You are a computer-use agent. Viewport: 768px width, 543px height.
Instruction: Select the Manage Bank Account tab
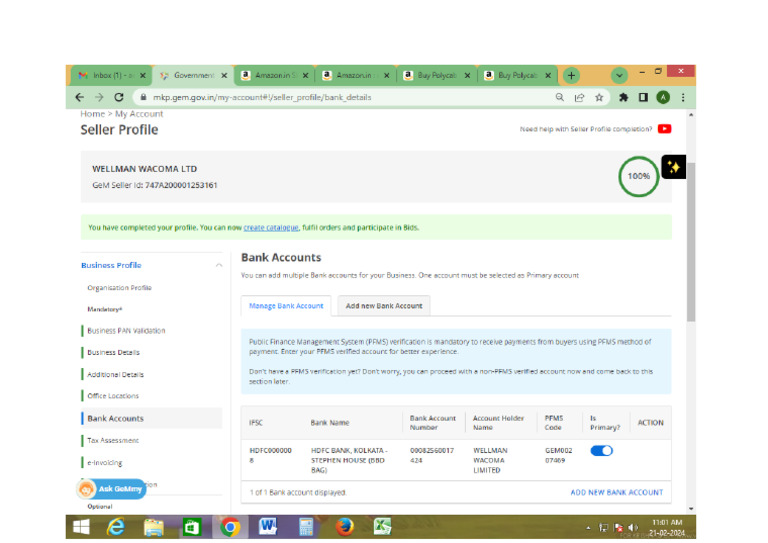pos(286,306)
